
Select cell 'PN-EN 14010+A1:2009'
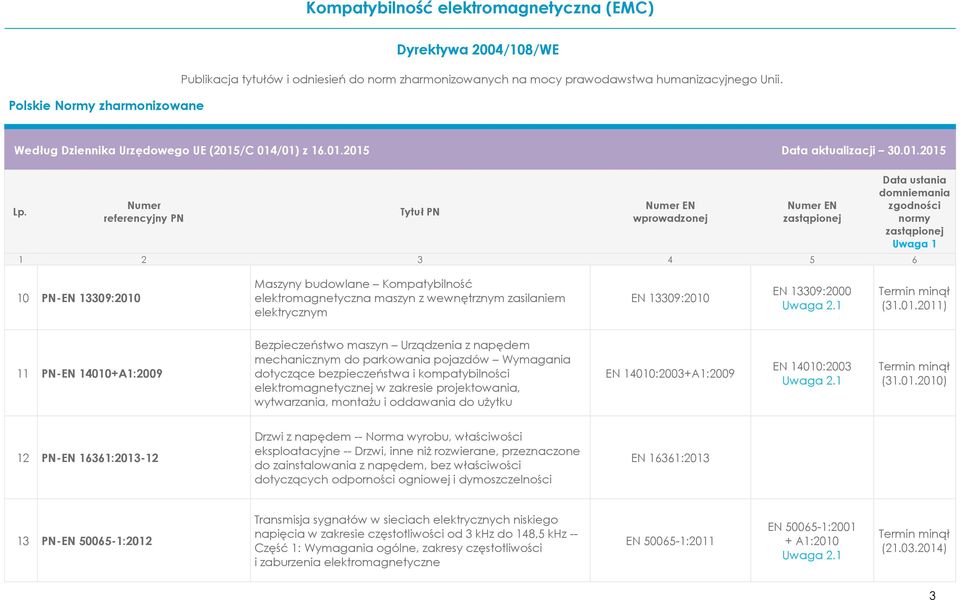click(x=102, y=373)
